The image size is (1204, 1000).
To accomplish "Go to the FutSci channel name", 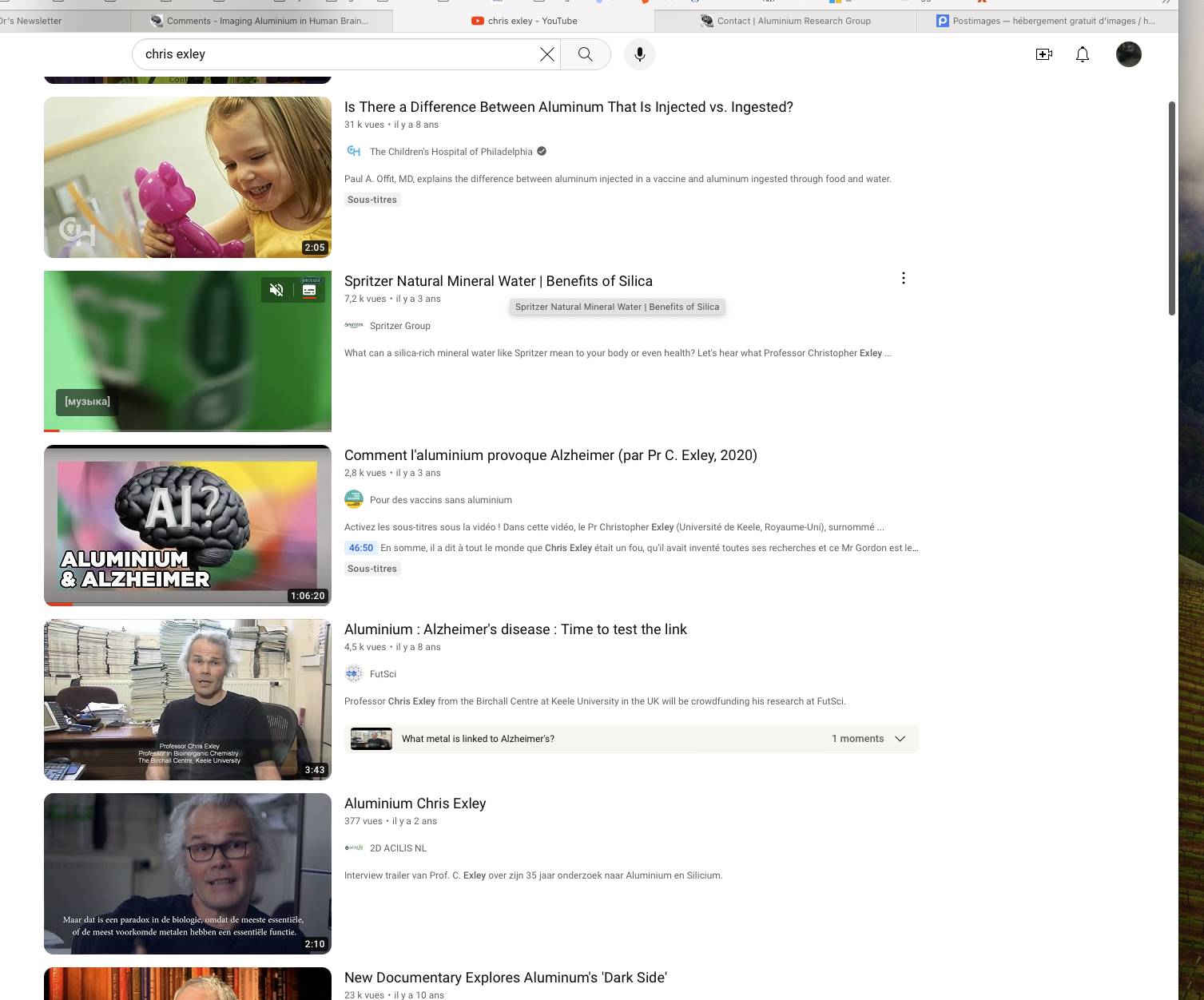I will (x=383, y=674).
